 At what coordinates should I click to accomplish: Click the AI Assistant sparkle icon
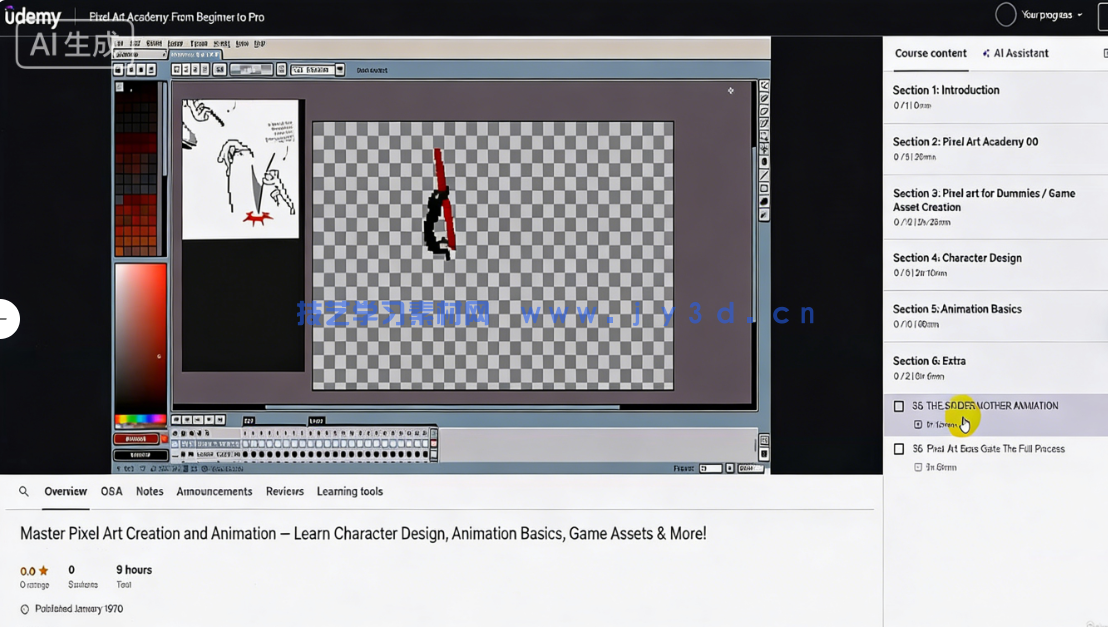click(986, 54)
